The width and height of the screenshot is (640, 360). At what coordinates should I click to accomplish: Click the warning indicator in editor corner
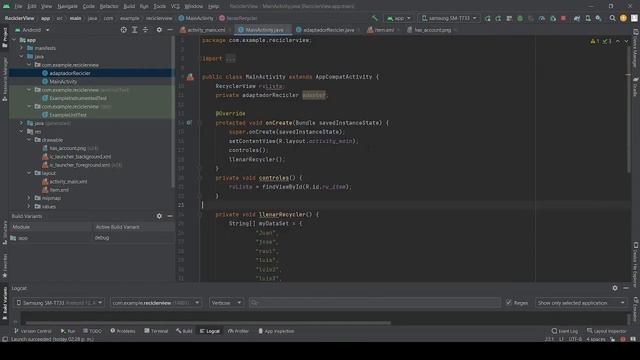(x=595, y=41)
